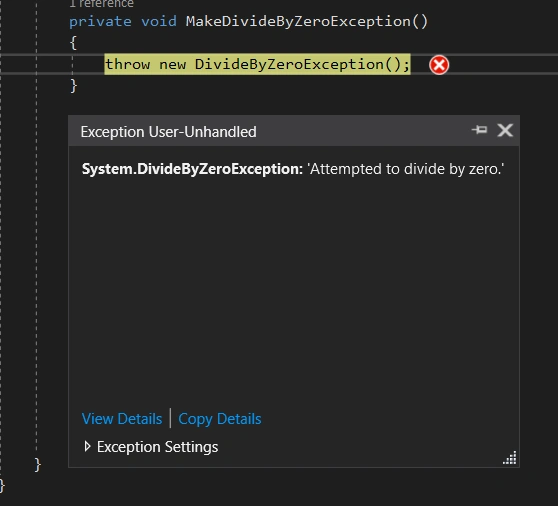Expand Exception Settings with the triangle arrow
558x506 pixels.
(x=87, y=446)
